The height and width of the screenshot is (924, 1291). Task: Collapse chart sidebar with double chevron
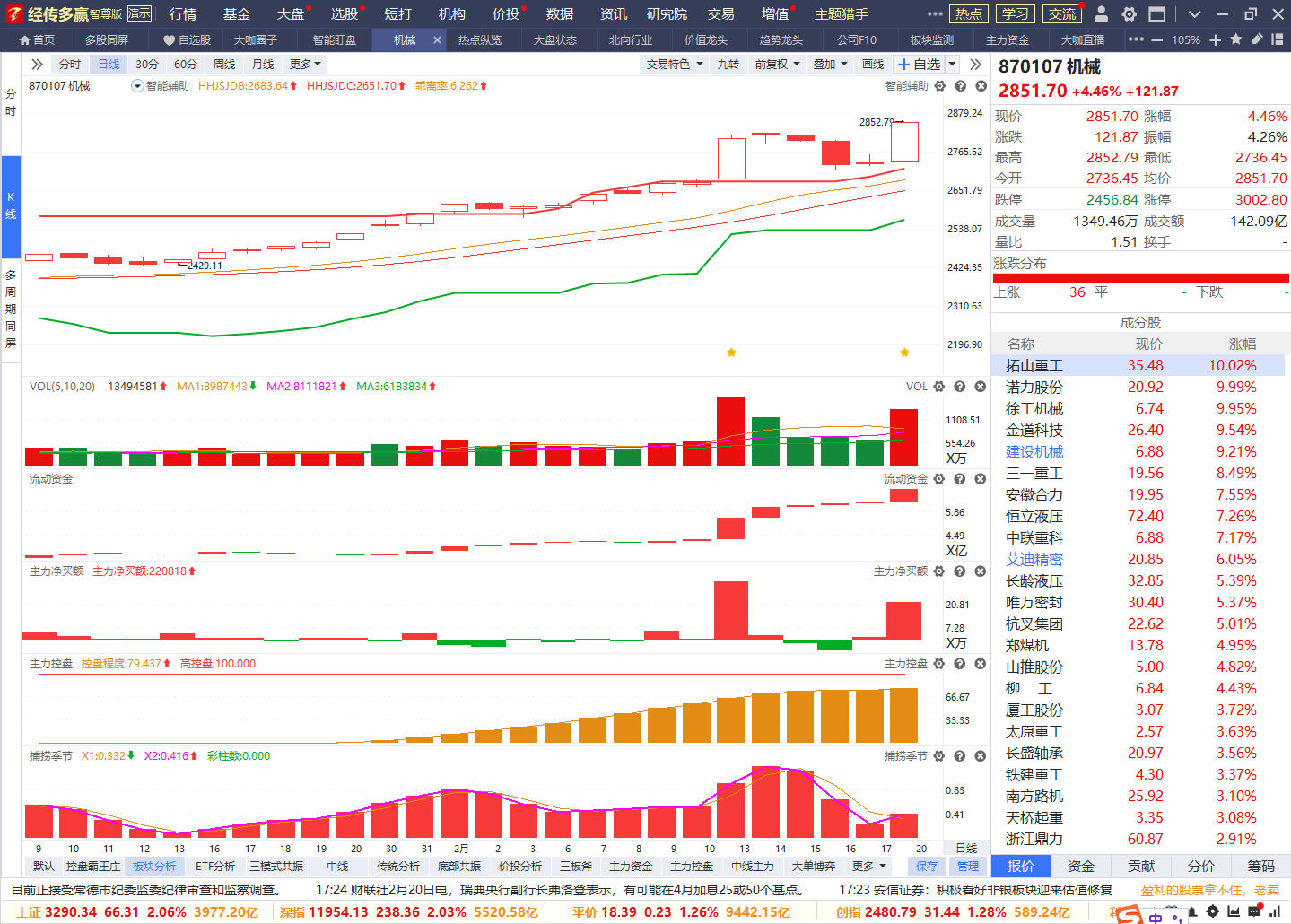[37, 65]
